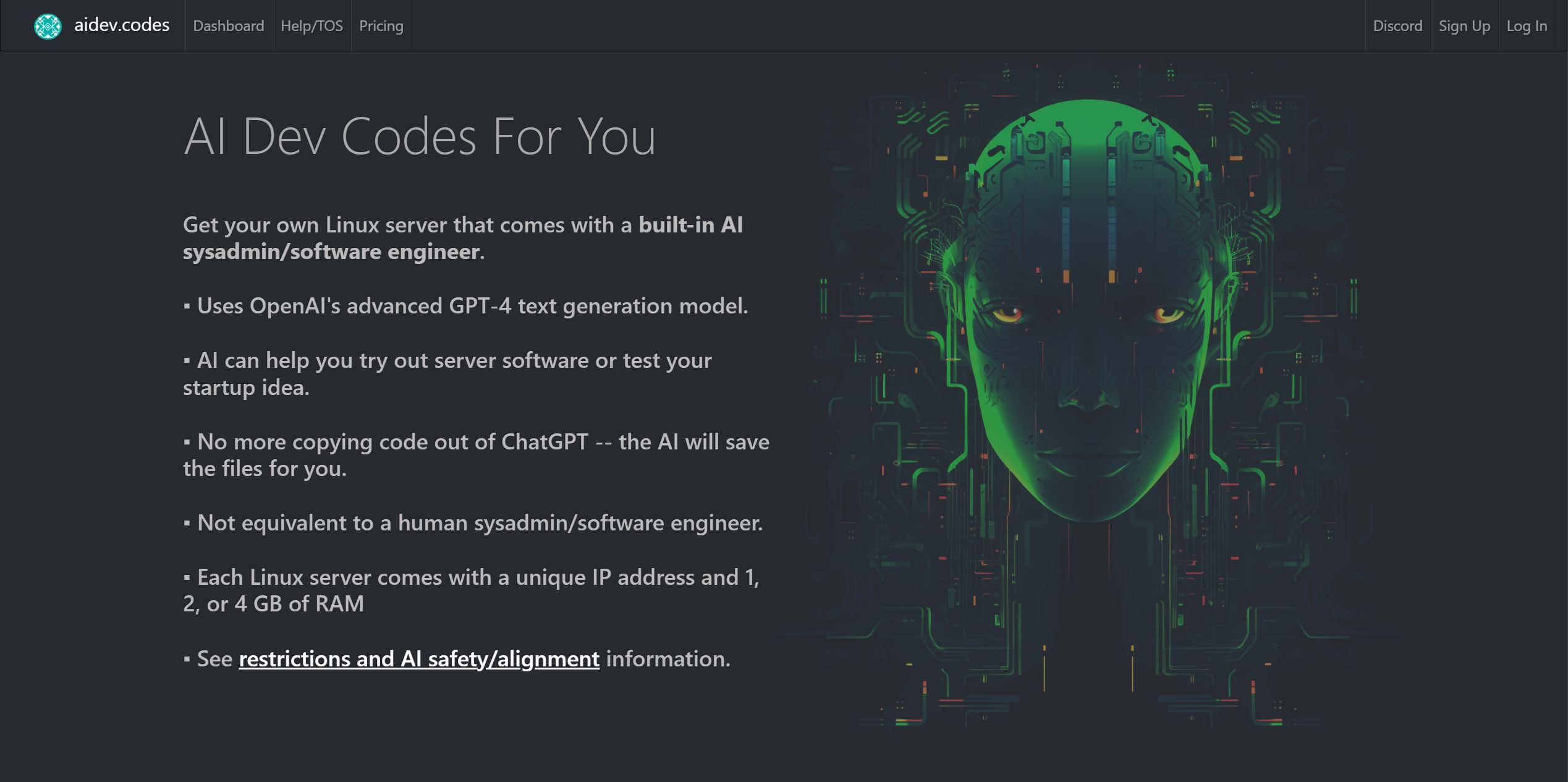Click the "AI Dev Codes For You" heading
1568x782 pixels.
pyautogui.click(x=419, y=137)
